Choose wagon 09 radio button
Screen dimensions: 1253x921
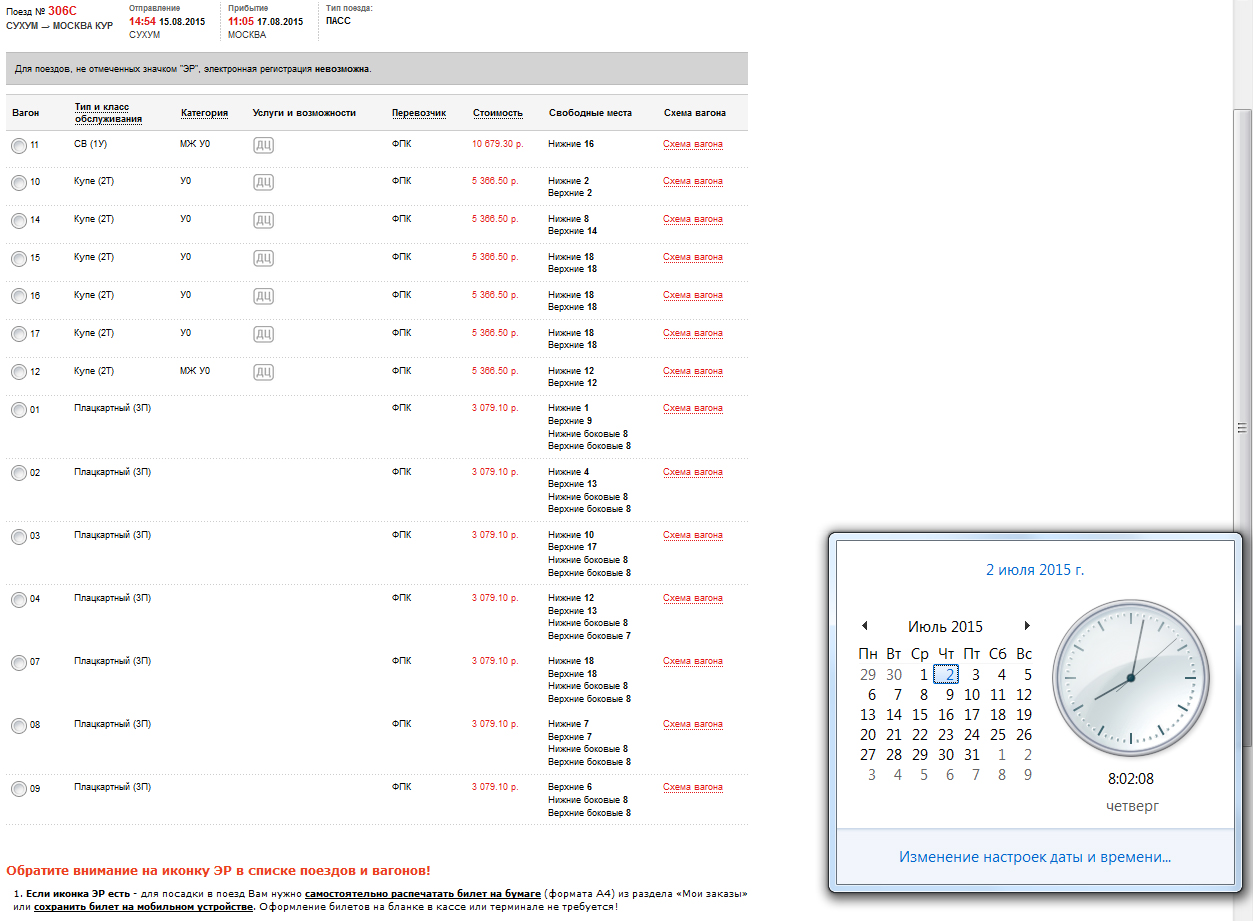click(x=19, y=789)
